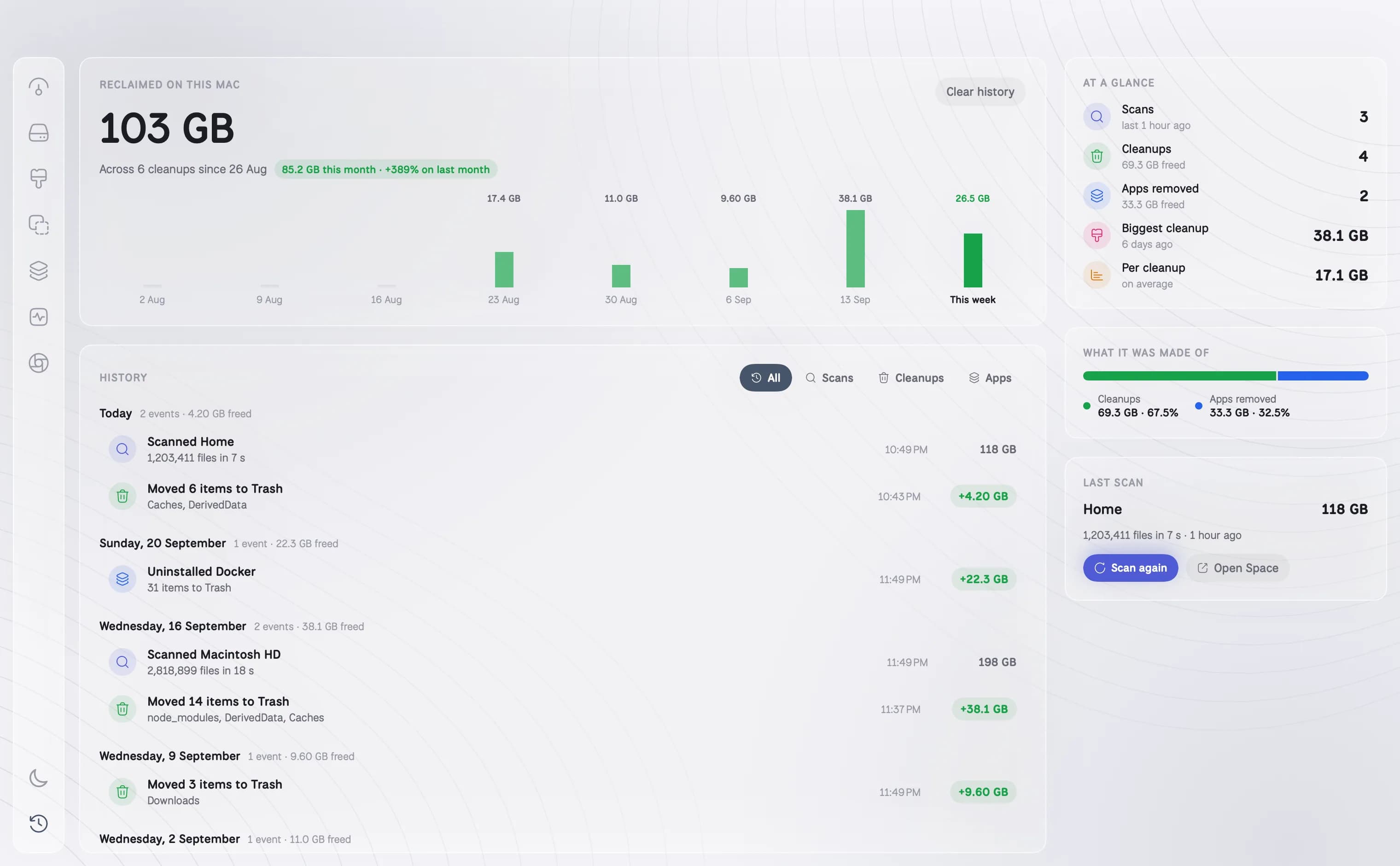Image resolution: width=1400 pixels, height=866 pixels.
Task: Select the cleaning brush icon in sidebar
Action: [x=38, y=179]
